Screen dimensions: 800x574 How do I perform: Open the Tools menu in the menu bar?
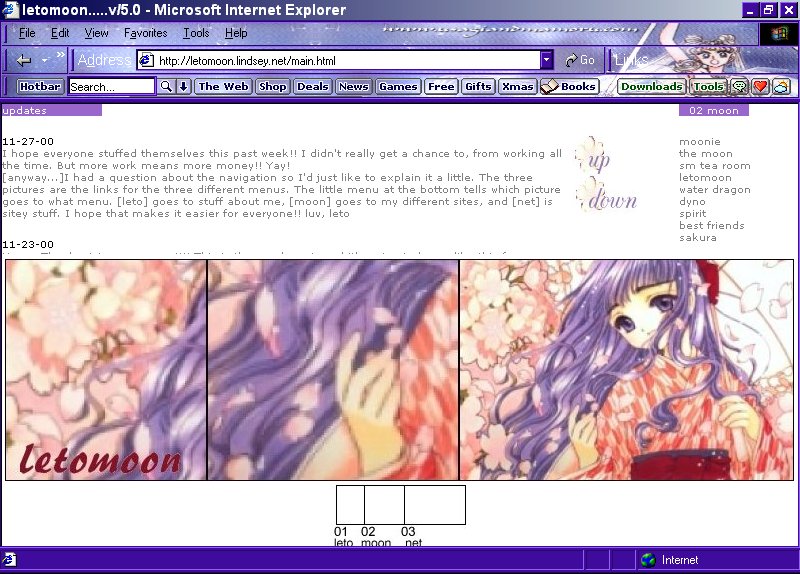point(196,33)
